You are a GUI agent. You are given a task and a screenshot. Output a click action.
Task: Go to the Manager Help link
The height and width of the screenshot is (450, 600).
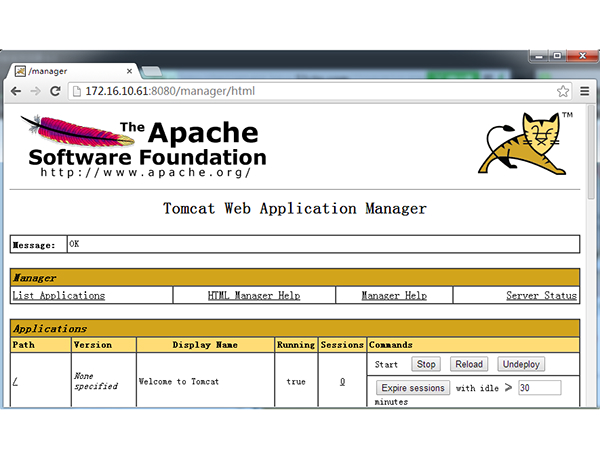[x=393, y=295]
